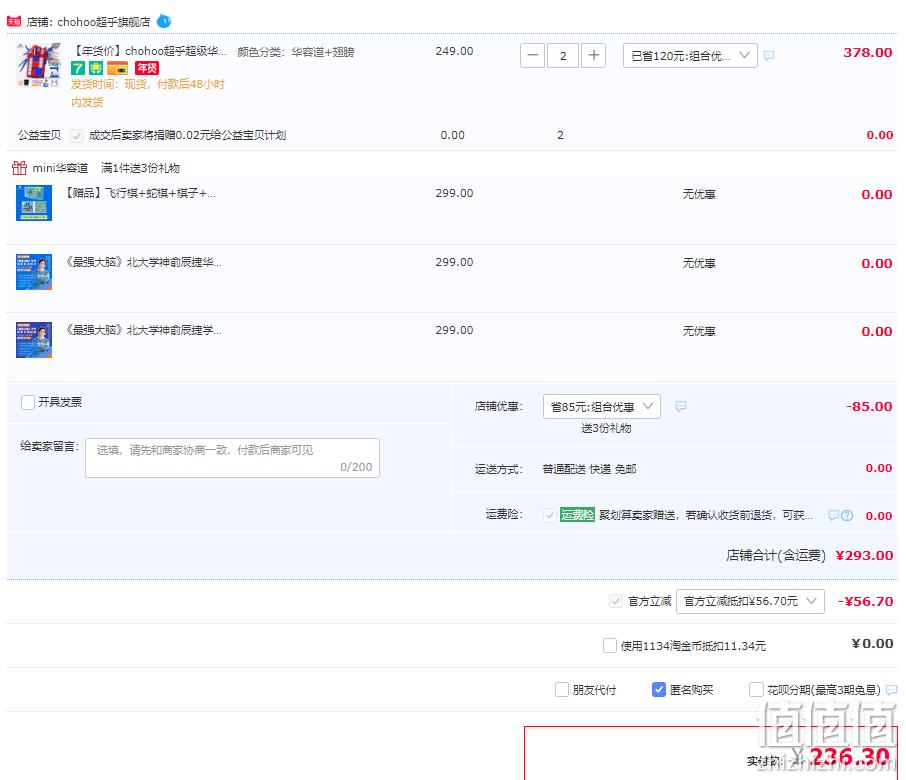The width and height of the screenshot is (906, 780).
Task: Check the 开具发票 invoice checkbox
Action: click(28, 402)
